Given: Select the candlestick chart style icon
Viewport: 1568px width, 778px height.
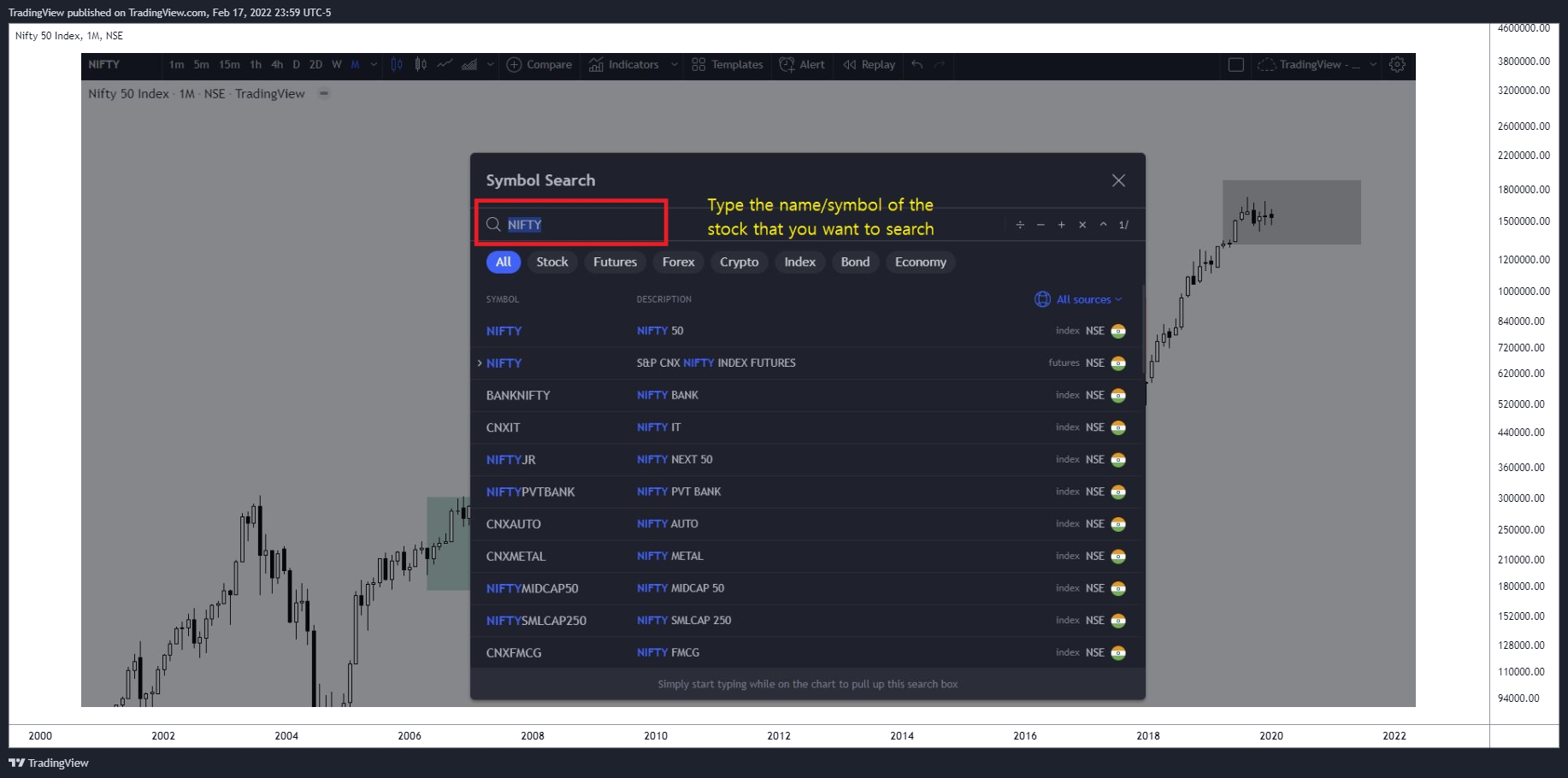Looking at the screenshot, I should point(421,64).
